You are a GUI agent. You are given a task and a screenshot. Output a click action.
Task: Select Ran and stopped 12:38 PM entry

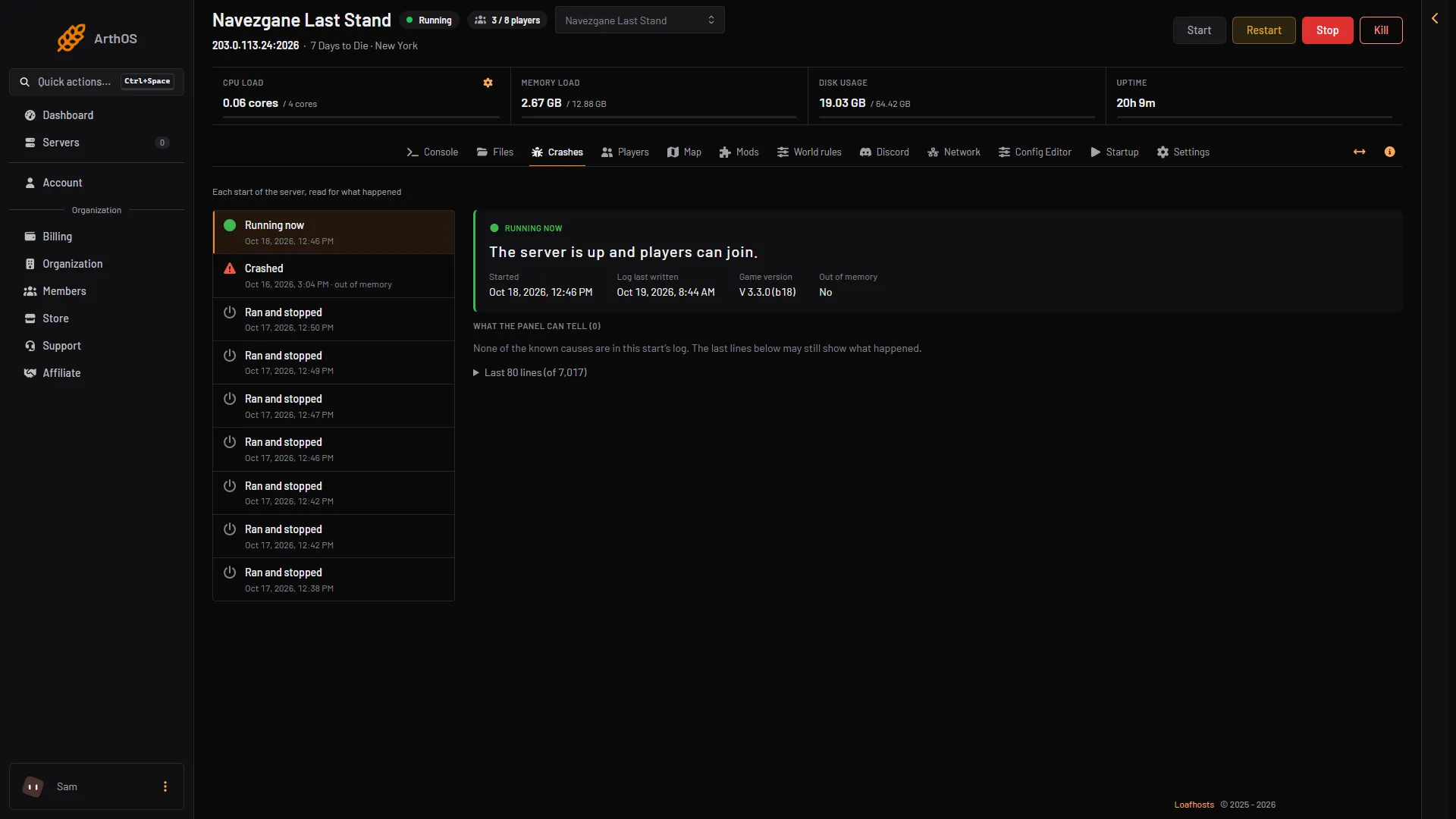pos(334,579)
